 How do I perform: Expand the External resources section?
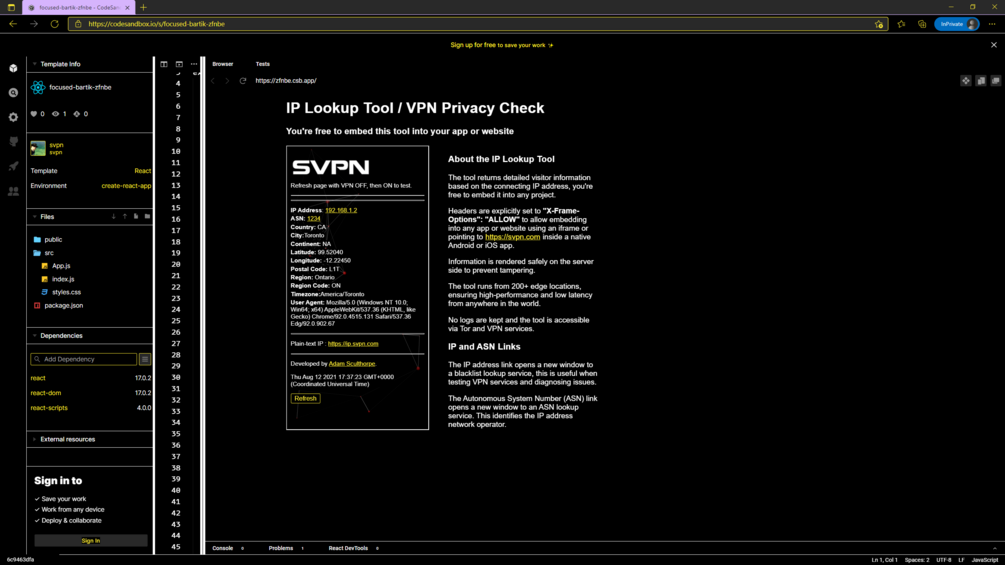[x=35, y=439]
